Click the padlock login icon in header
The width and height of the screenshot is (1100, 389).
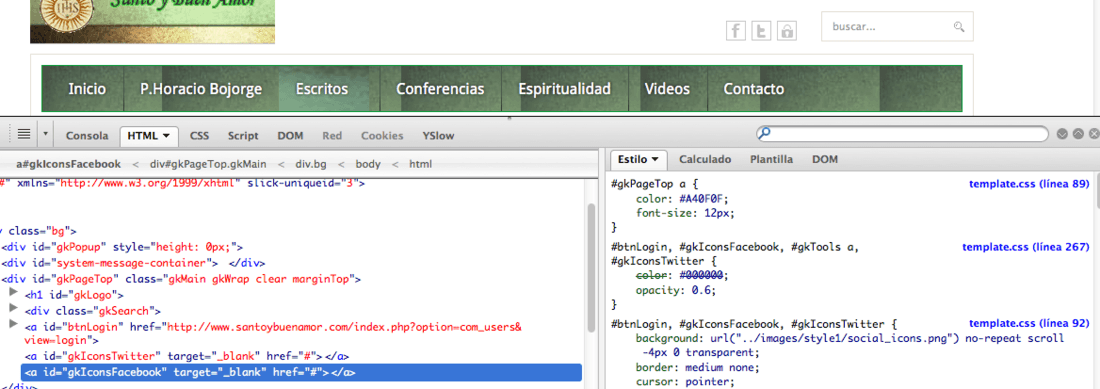tap(787, 31)
